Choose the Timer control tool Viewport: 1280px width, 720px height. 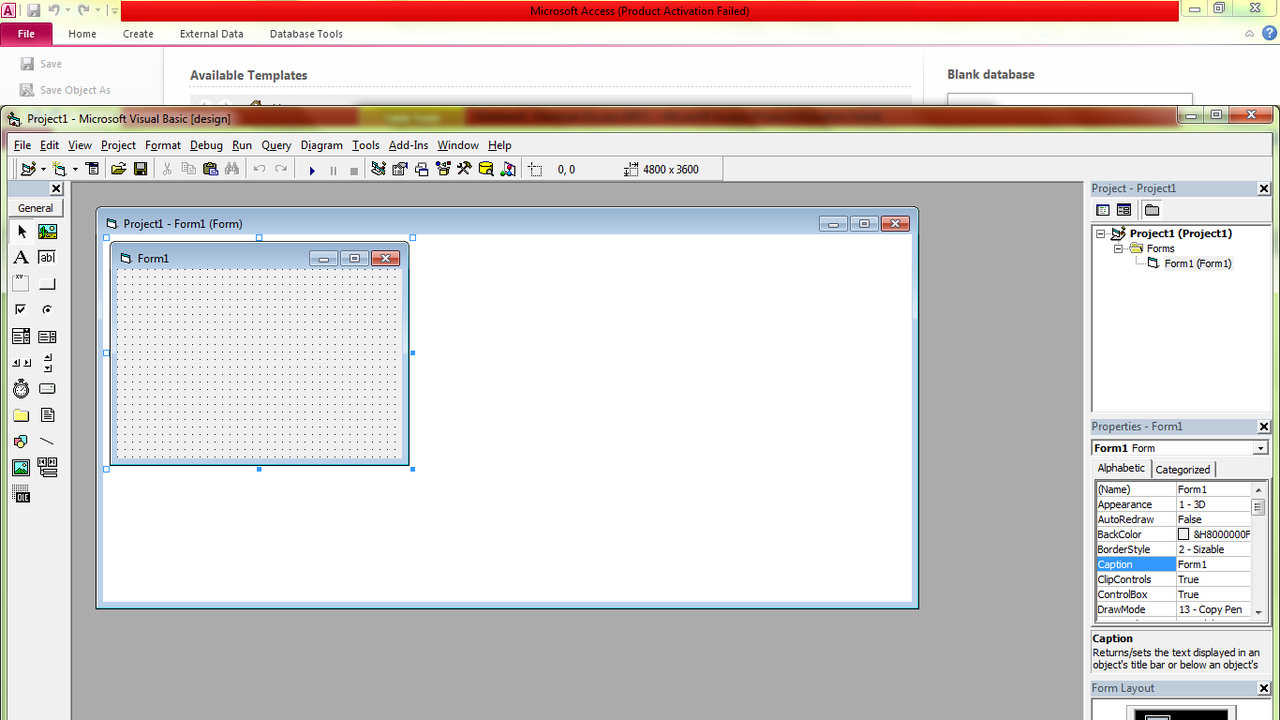pyautogui.click(x=21, y=389)
